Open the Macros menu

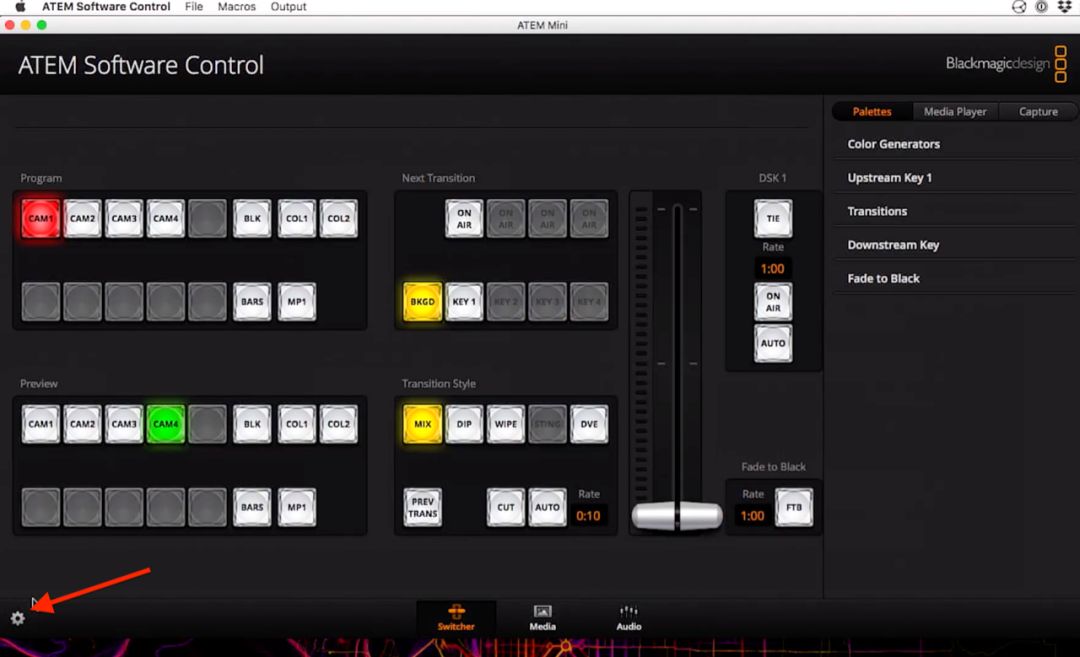tap(236, 7)
